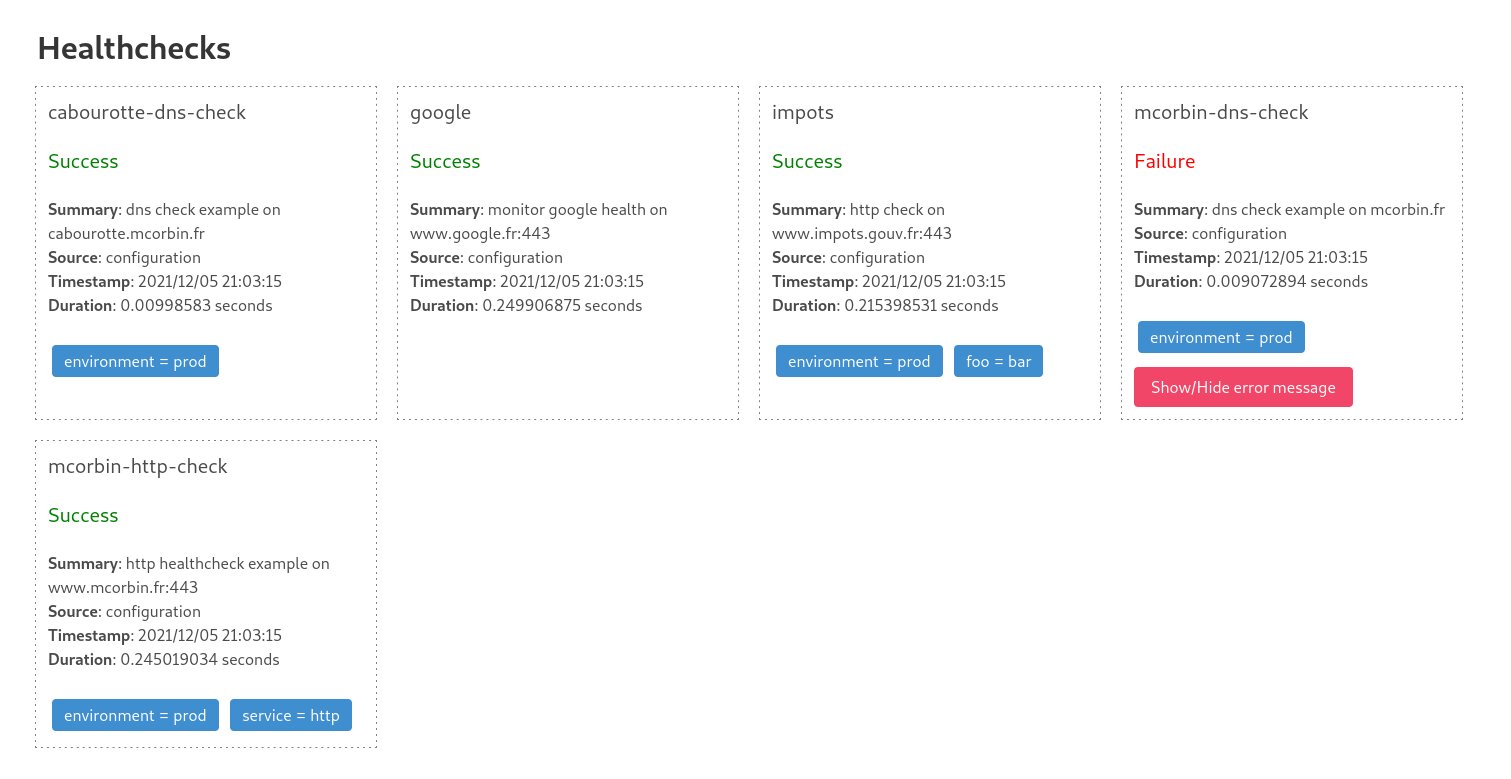This screenshot has width=1511, height=779.
Task: Select environment = prod tag in cabourotte-dns-check card
Action: [135, 361]
